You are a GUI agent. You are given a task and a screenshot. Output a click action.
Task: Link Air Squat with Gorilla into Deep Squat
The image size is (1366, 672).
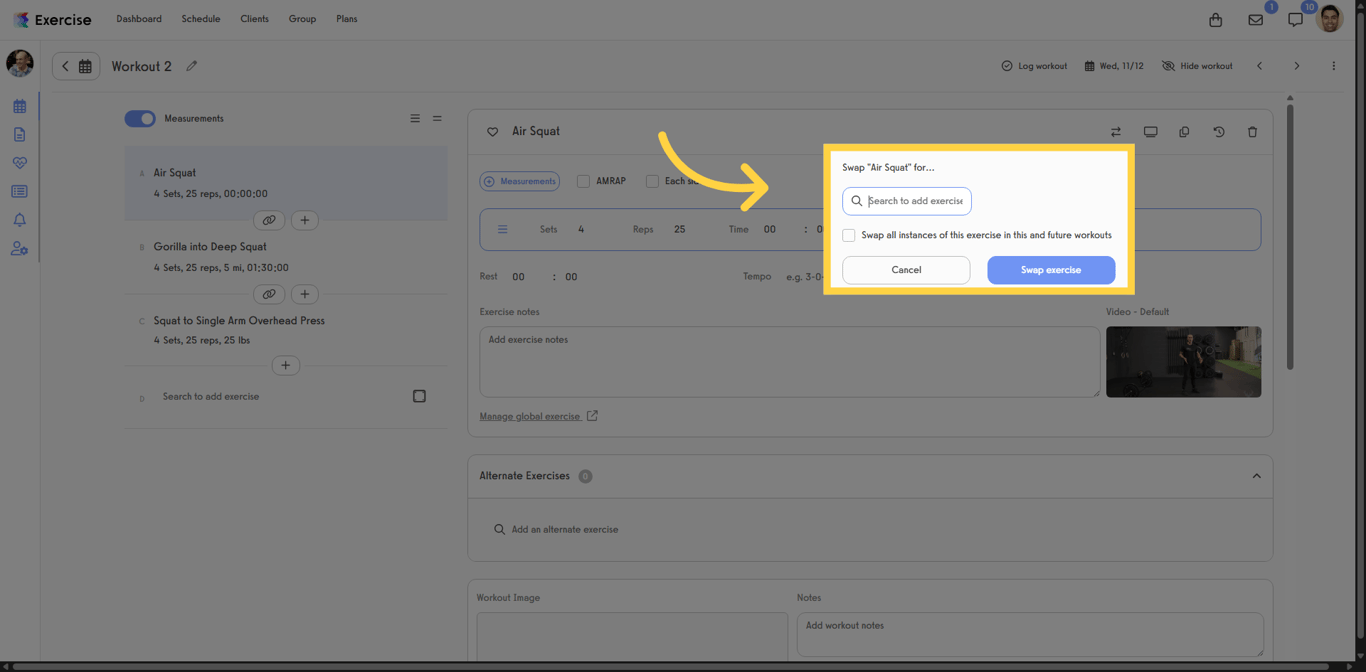(x=269, y=220)
